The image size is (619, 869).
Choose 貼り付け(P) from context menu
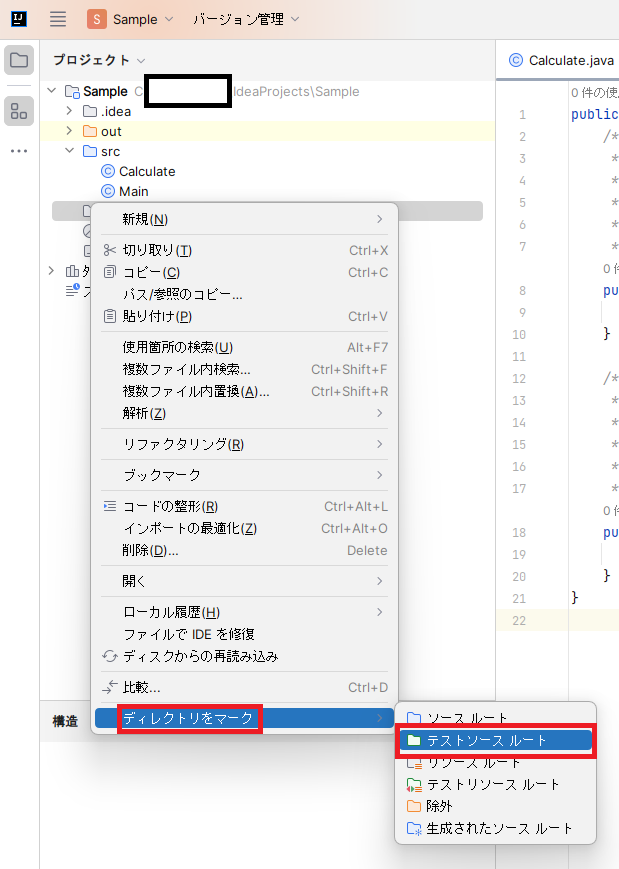click(x=244, y=316)
